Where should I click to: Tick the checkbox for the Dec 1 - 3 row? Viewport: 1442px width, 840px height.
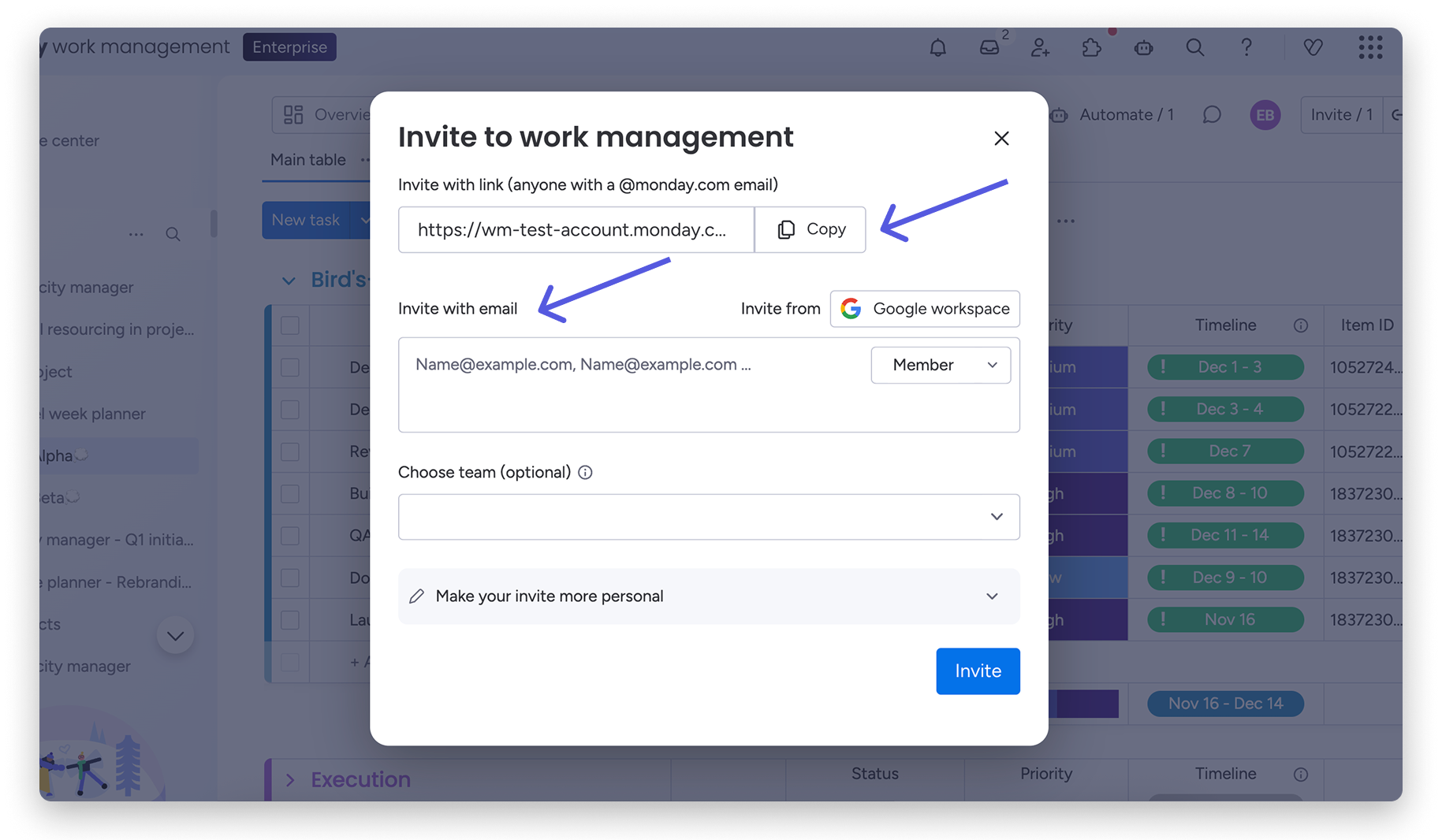click(290, 367)
